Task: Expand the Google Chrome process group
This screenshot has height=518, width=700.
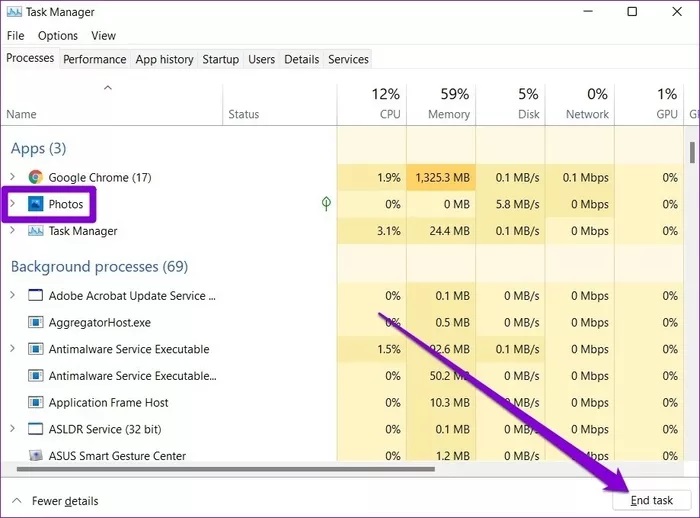Action: (x=12, y=177)
